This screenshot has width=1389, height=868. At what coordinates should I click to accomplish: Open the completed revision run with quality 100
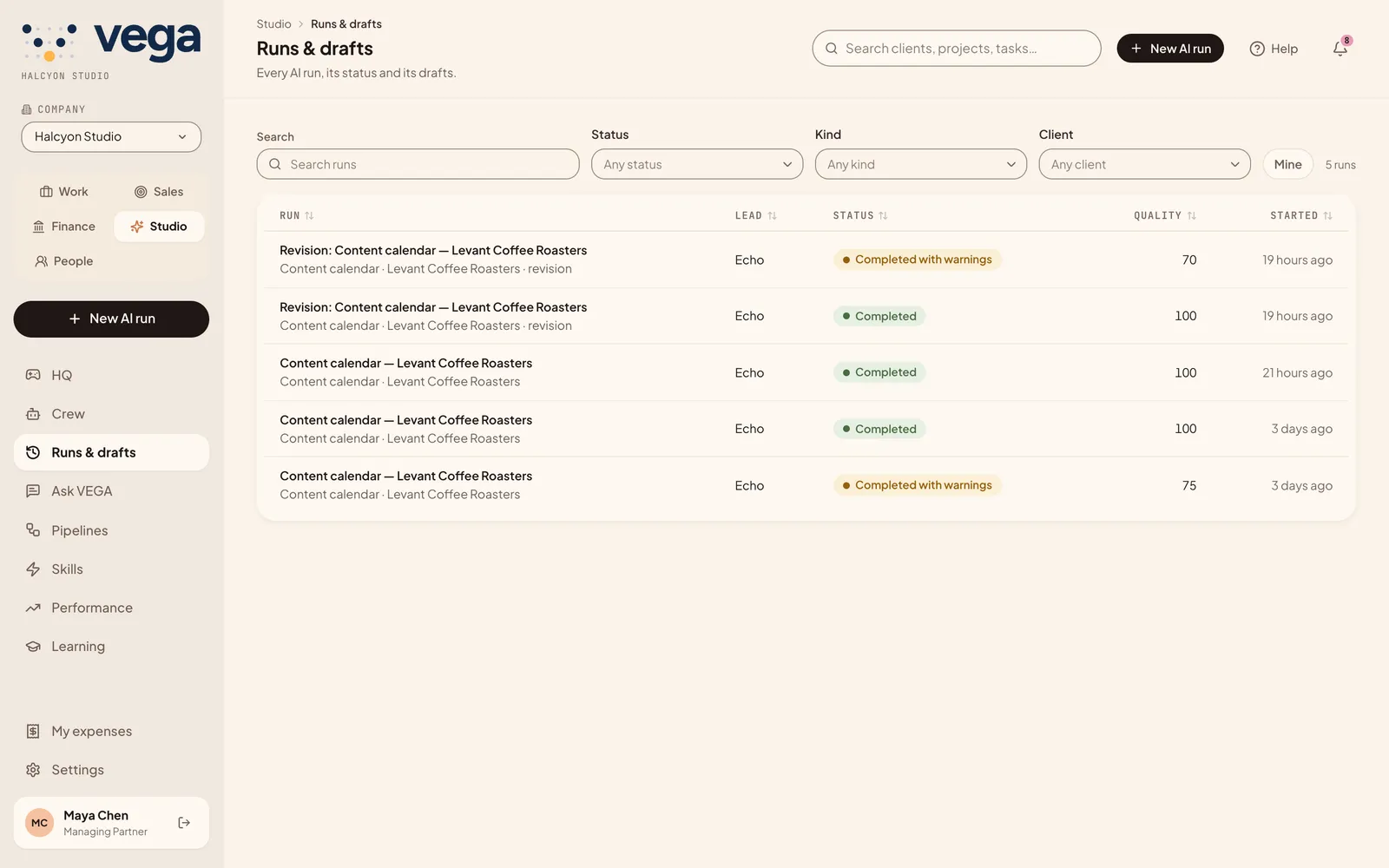click(x=806, y=316)
